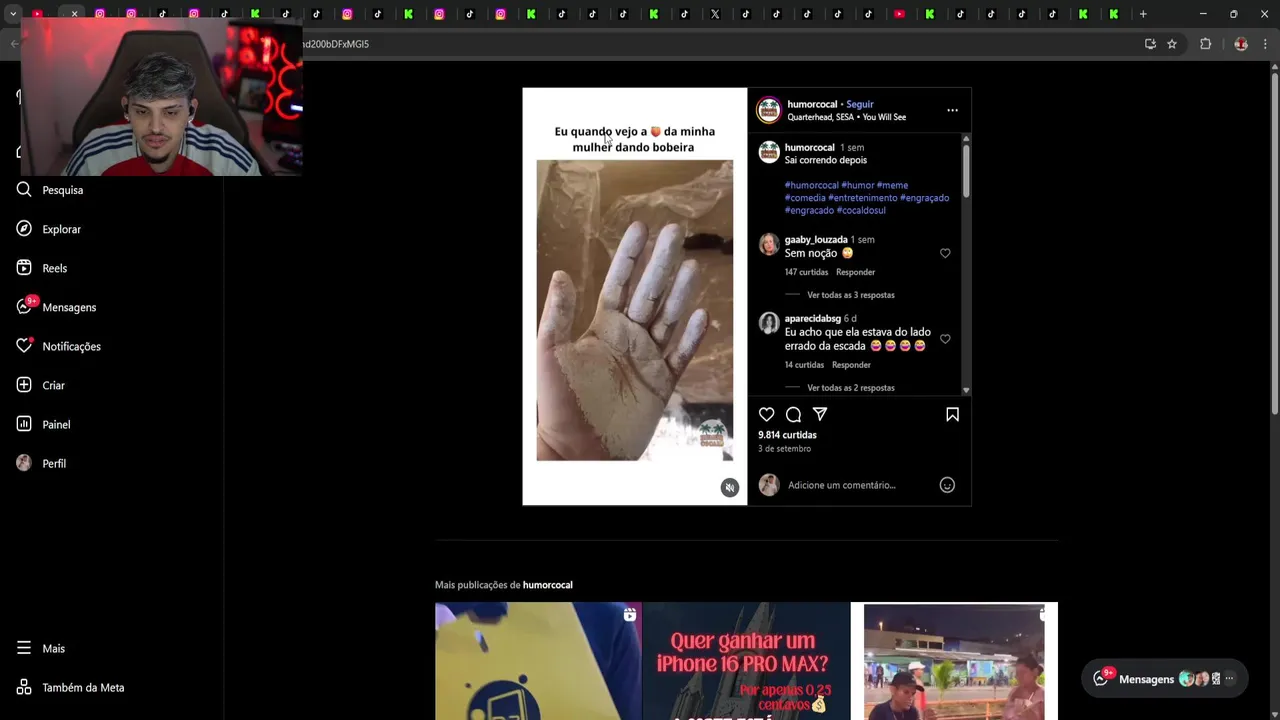
Task: Open the Reels sidebar icon
Action: 24,268
